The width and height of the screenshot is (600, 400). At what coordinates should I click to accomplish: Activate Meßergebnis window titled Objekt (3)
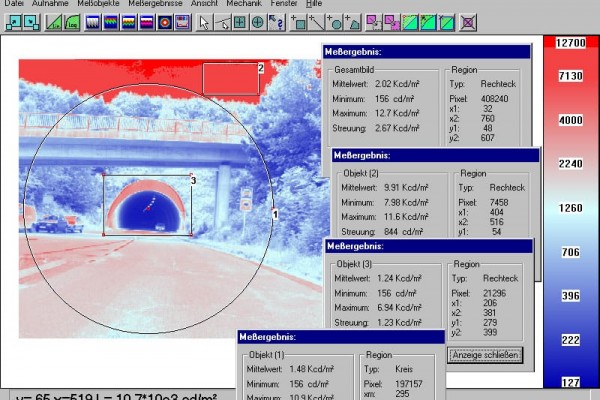429,246
